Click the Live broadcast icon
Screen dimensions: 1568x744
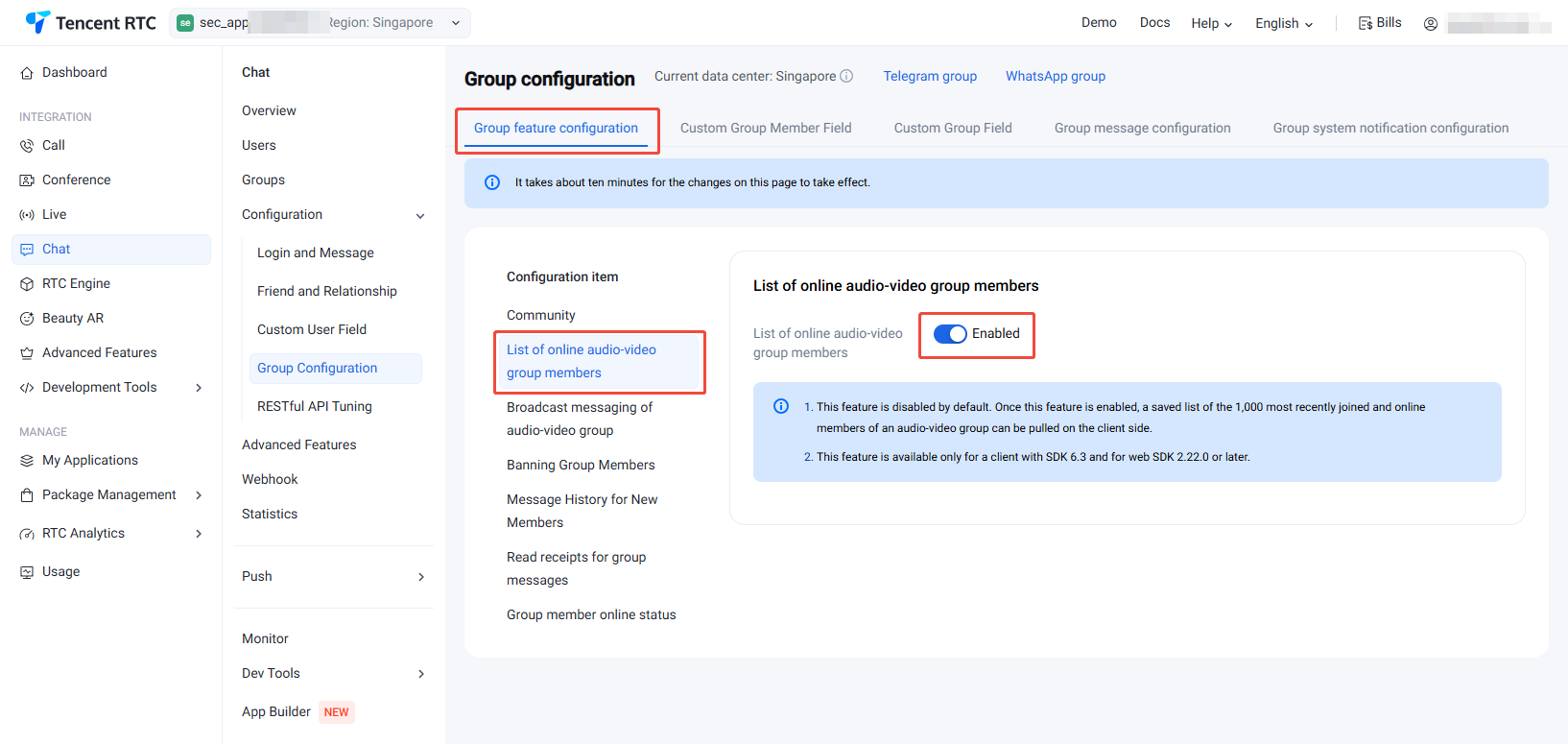coord(27,215)
